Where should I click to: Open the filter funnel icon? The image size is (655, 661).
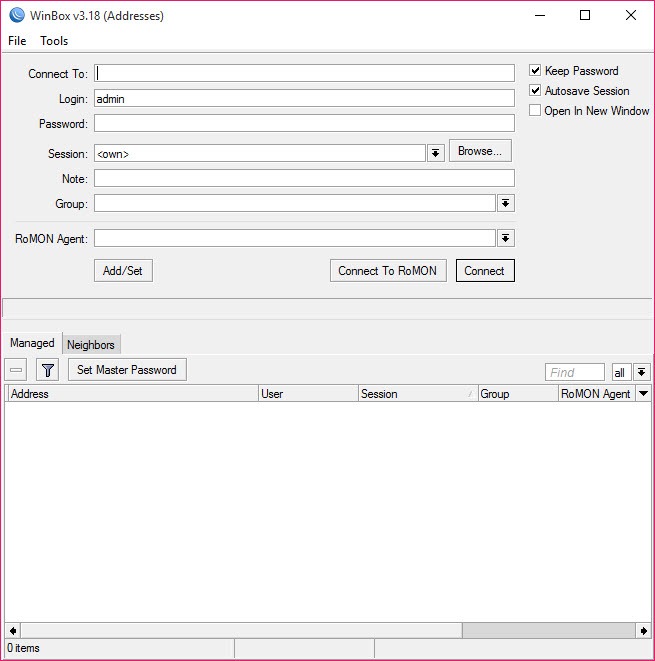pyautogui.click(x=47, y=370)
